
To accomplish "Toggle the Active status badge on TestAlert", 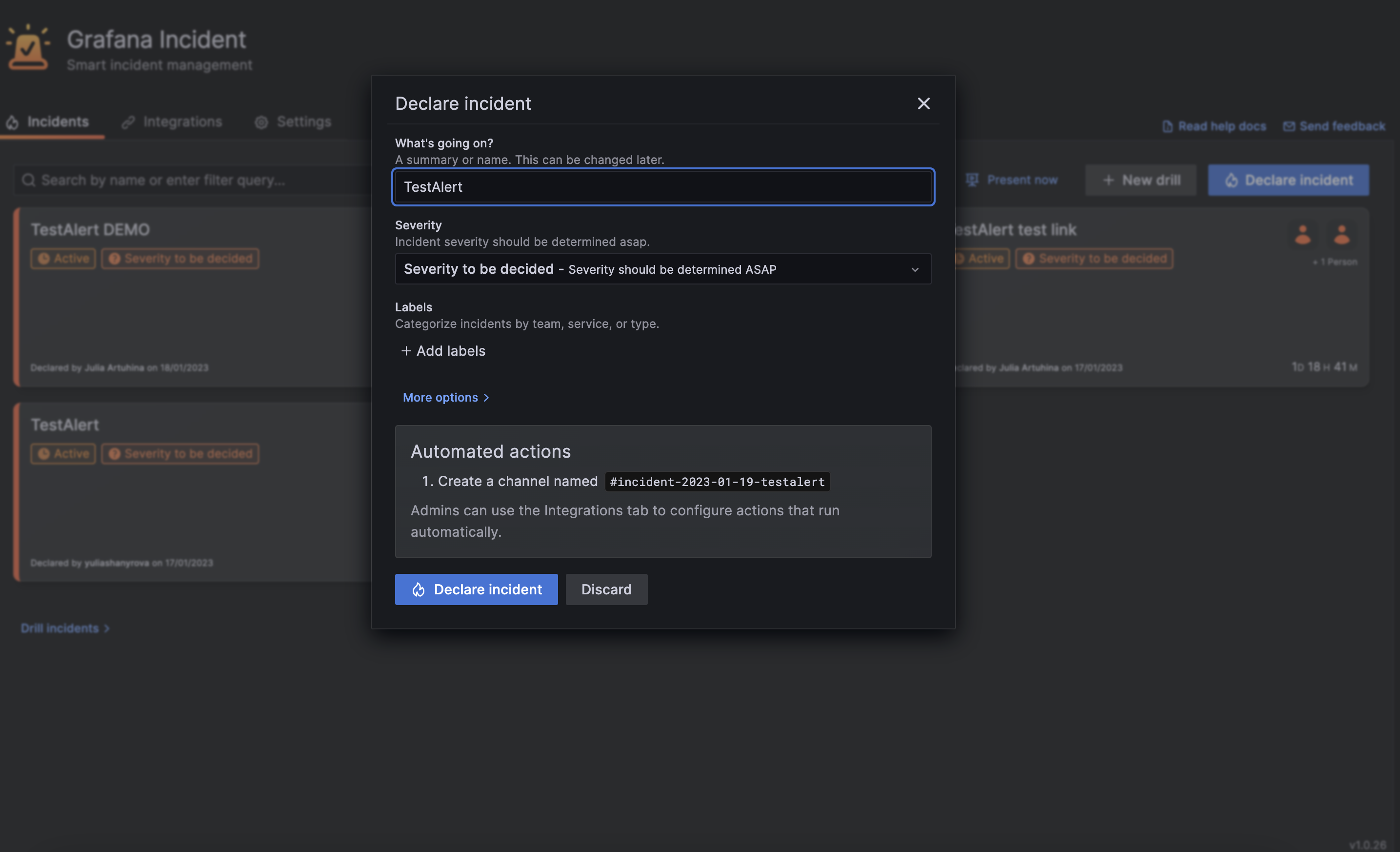I will [x=62, y=453].
